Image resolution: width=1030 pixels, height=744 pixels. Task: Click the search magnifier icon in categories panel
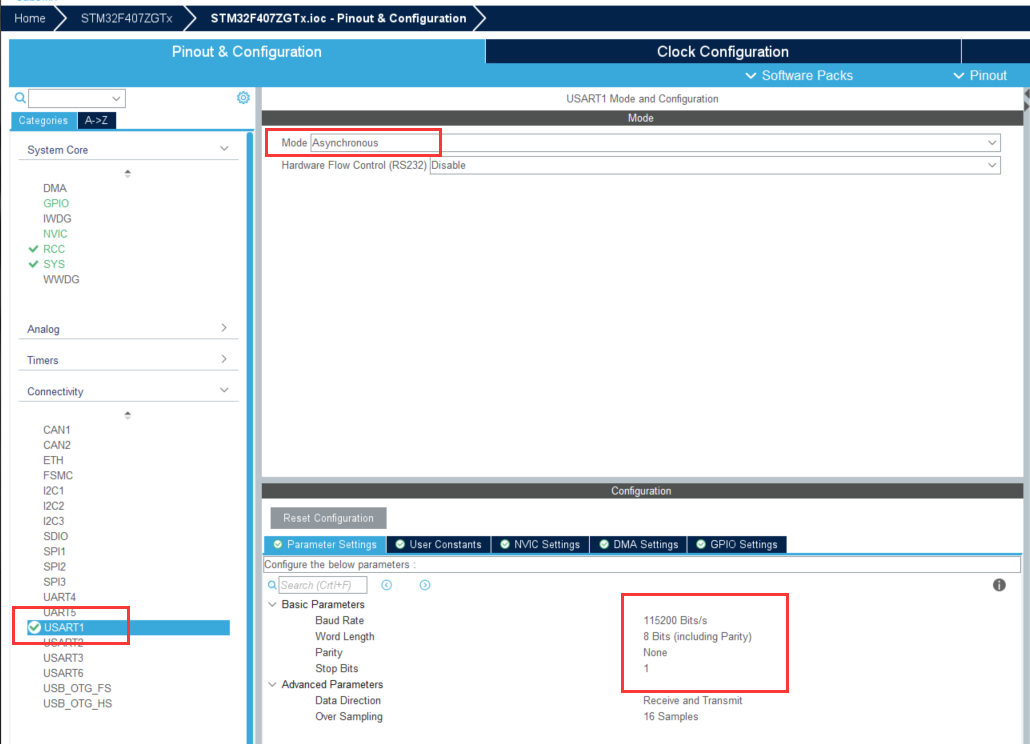coord(20,98)
